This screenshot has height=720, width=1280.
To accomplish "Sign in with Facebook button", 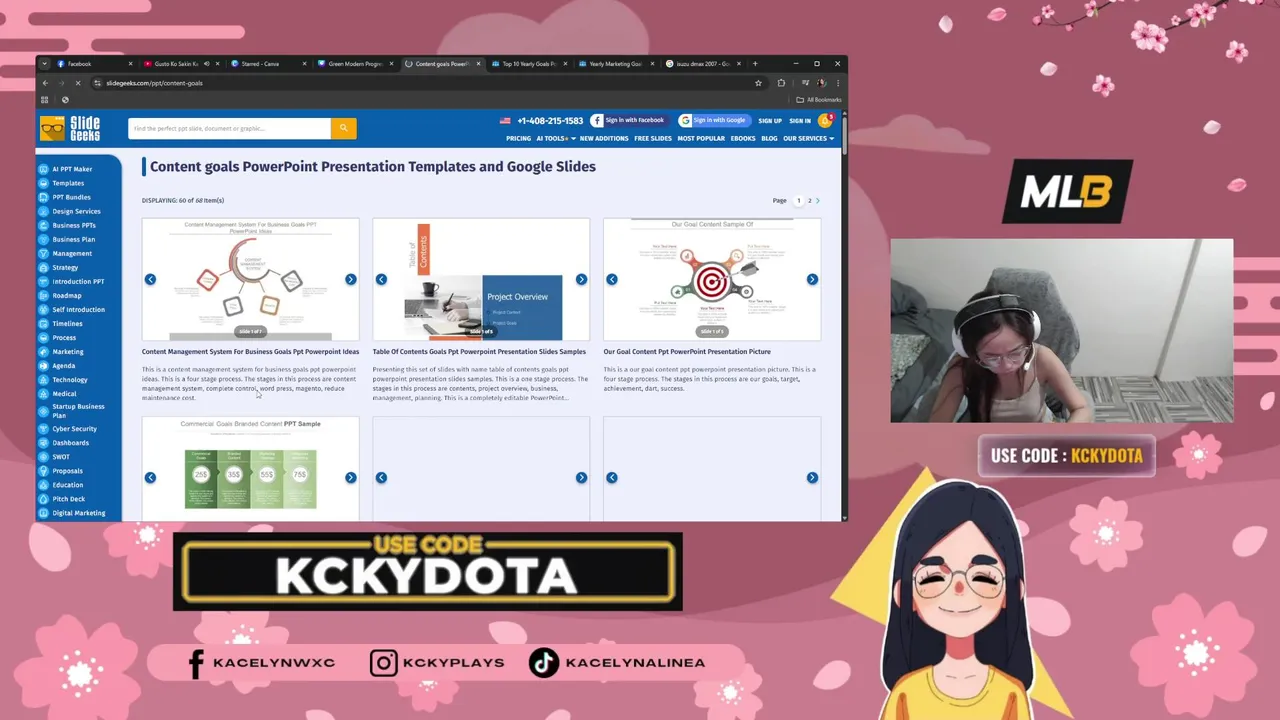I will click(x=628, y=120).
